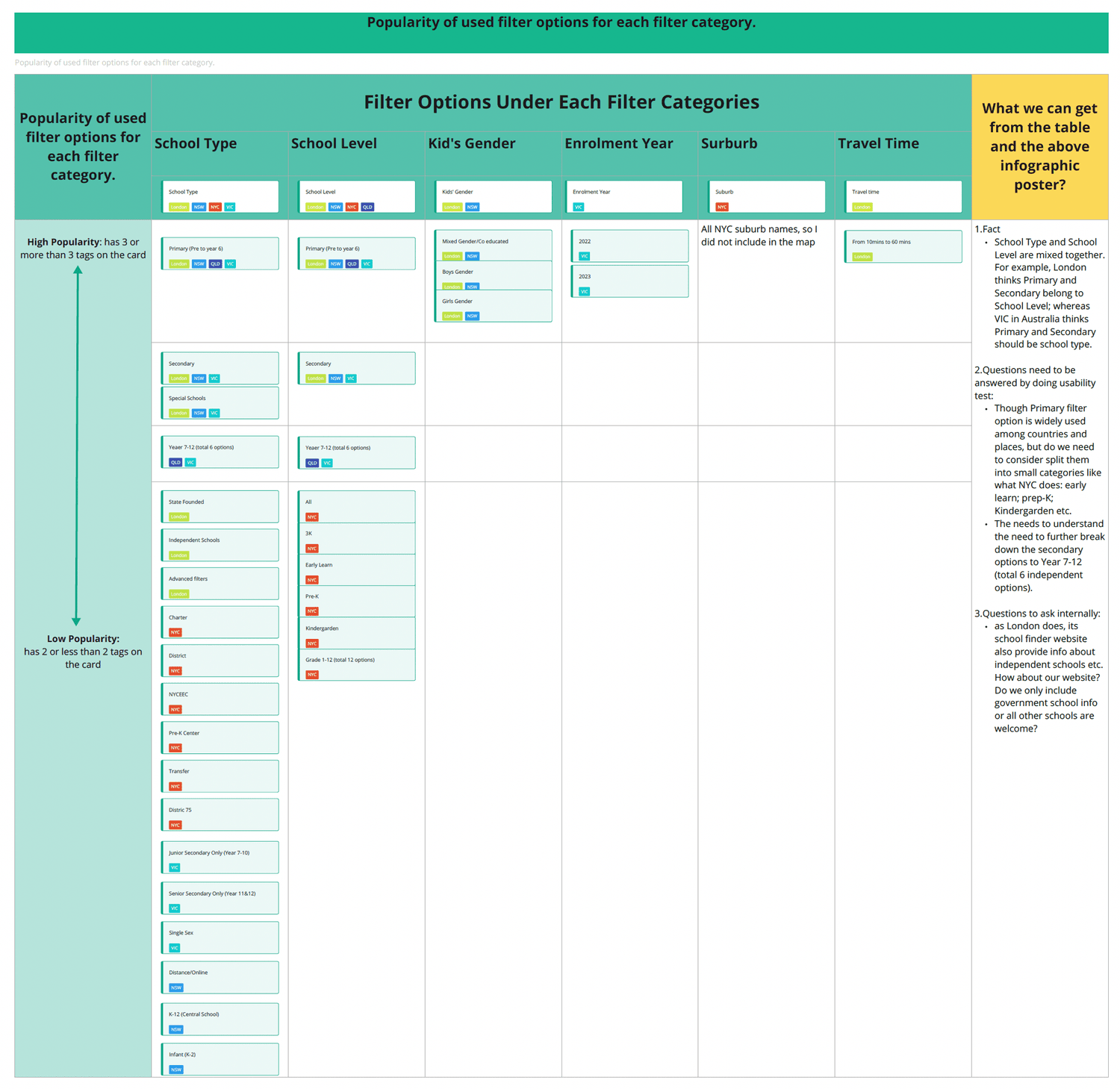Viewport: 1120px width, 1089px height.
Task: Click the 'Filter Options Under Each Filter Categories' heading
Action: (x=561, y=102)
